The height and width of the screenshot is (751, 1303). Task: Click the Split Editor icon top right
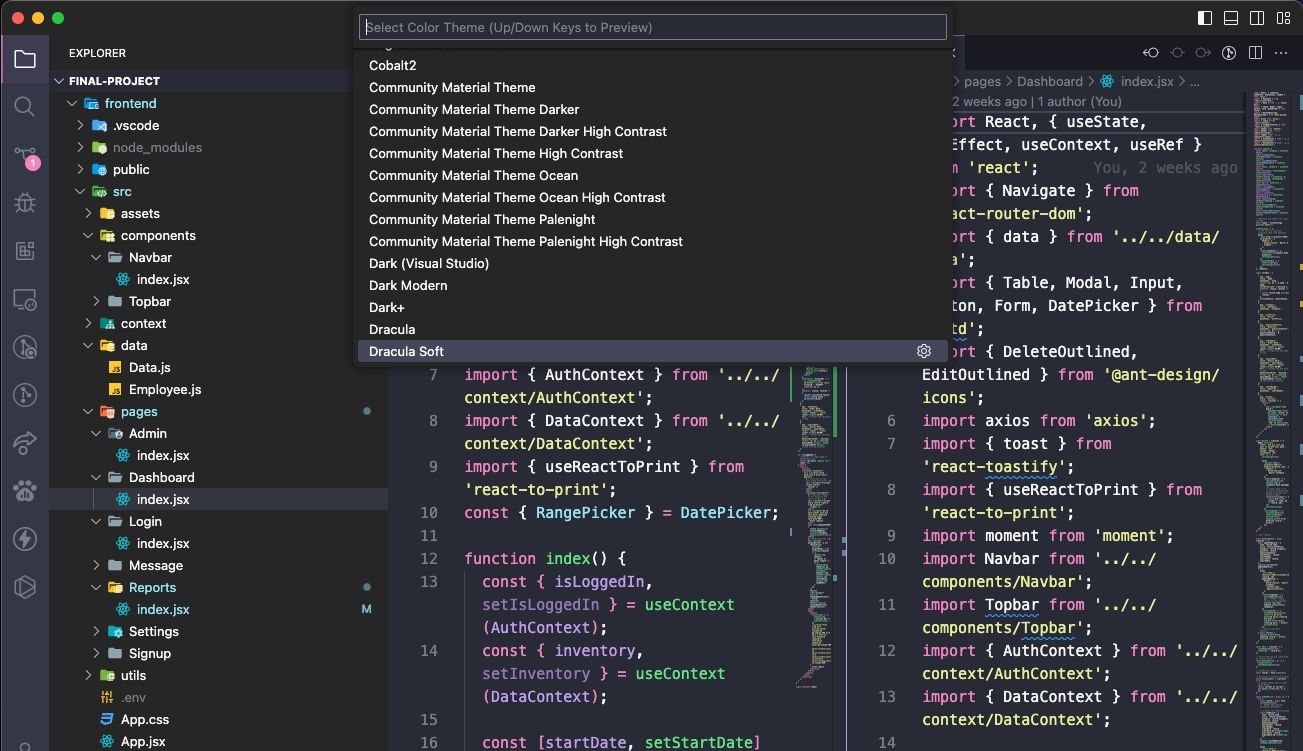pos(1254,52)
